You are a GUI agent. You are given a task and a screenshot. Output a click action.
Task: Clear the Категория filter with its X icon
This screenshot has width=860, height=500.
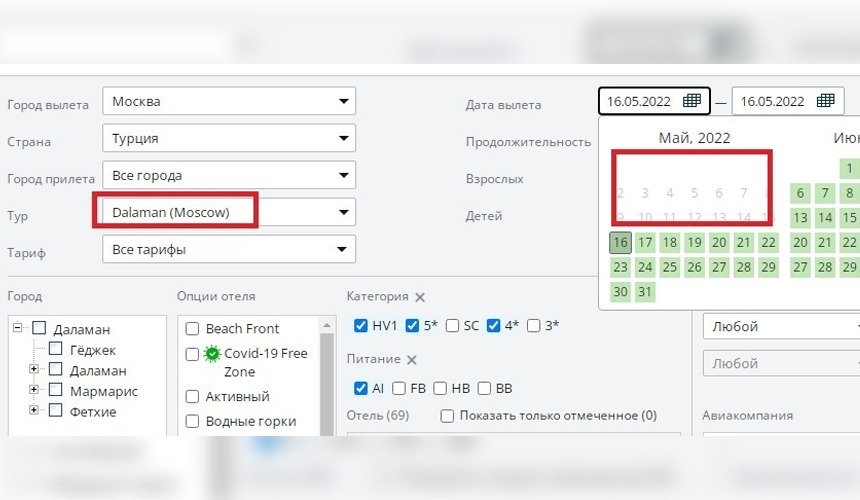[420, 297]
